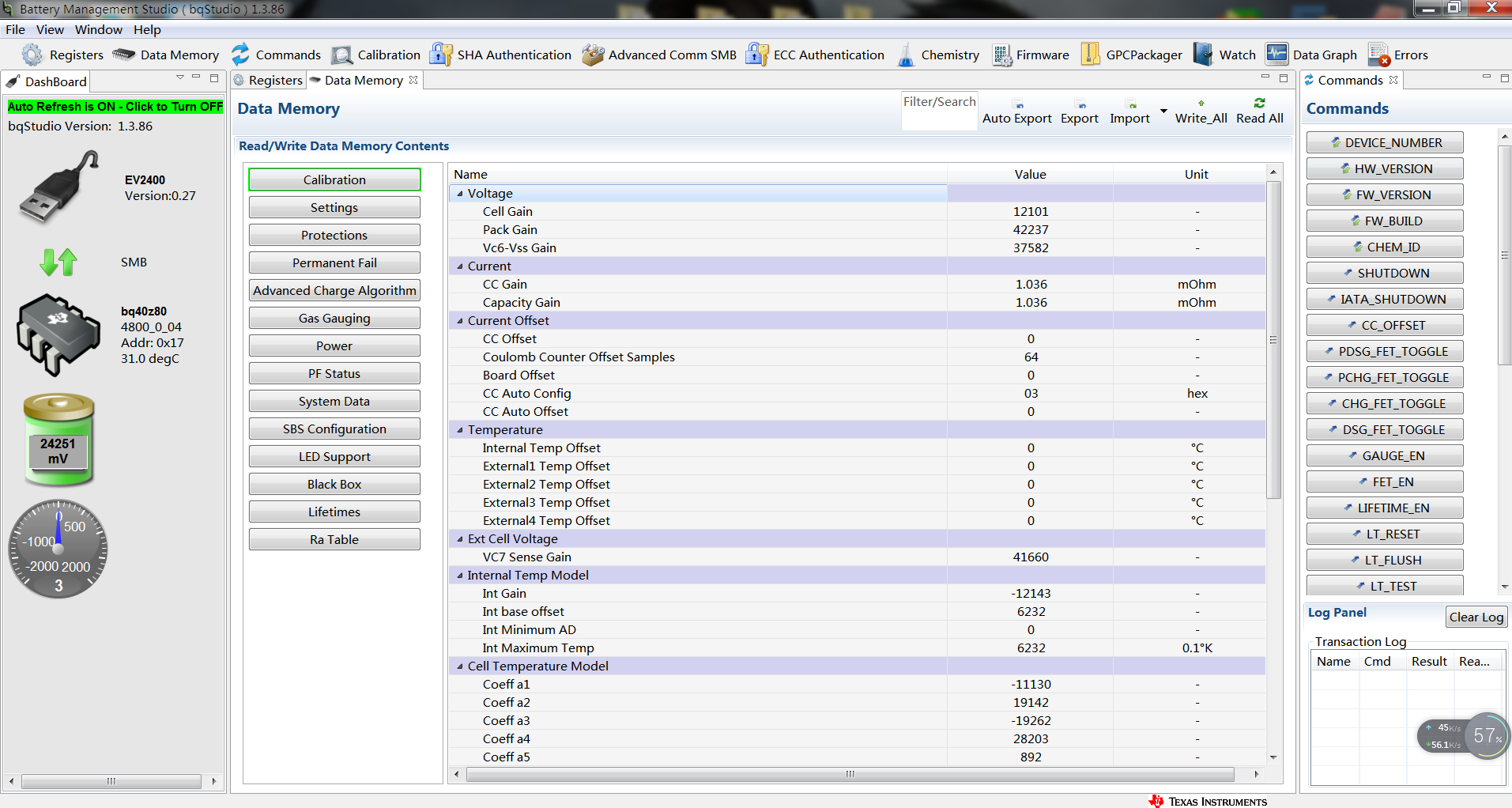
Task: Toggle PCHG_FET_TOGGLE command
Action: pyautogui.click(x=1385, y=377)
